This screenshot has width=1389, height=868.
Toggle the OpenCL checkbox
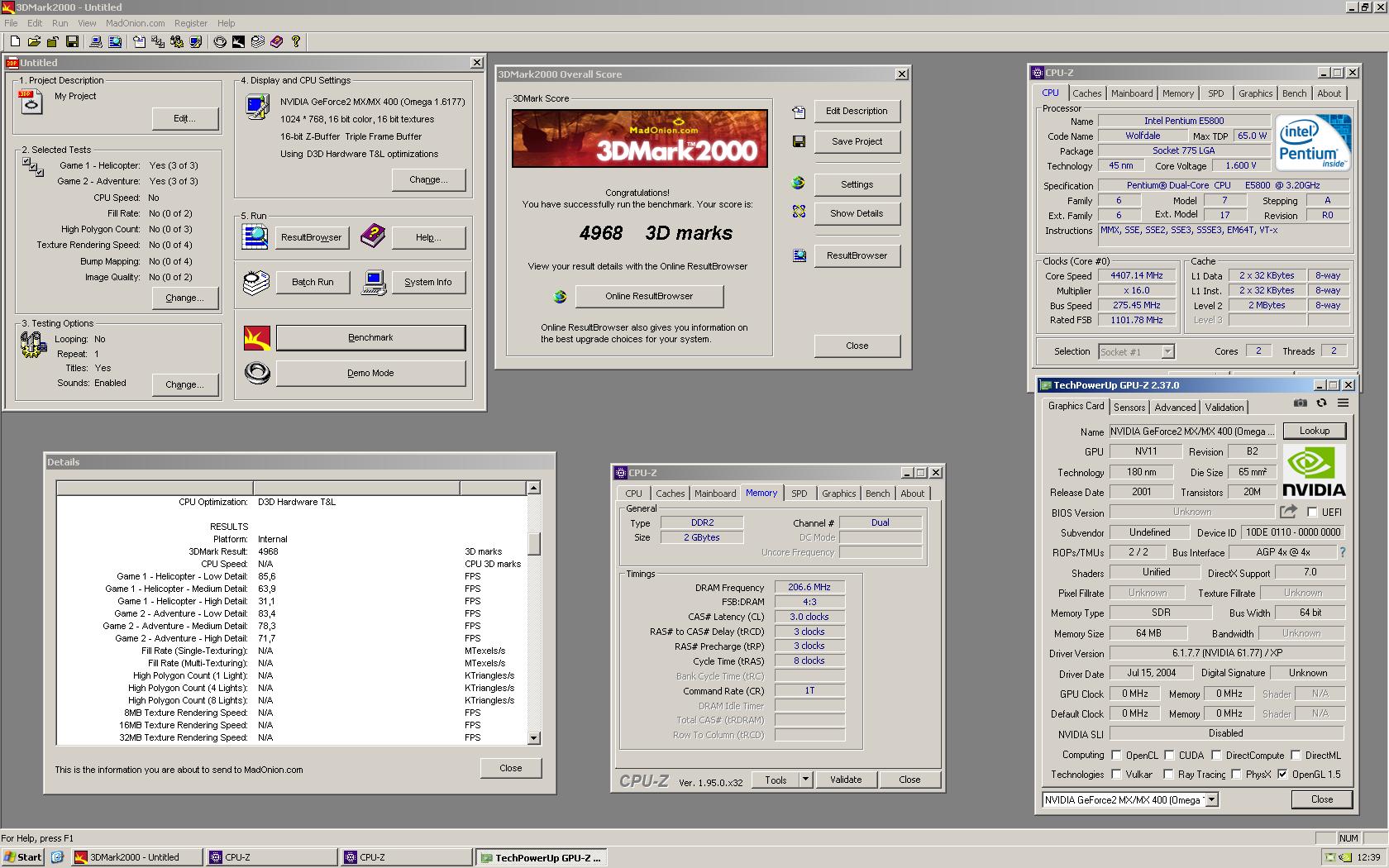click(1116, 755)
